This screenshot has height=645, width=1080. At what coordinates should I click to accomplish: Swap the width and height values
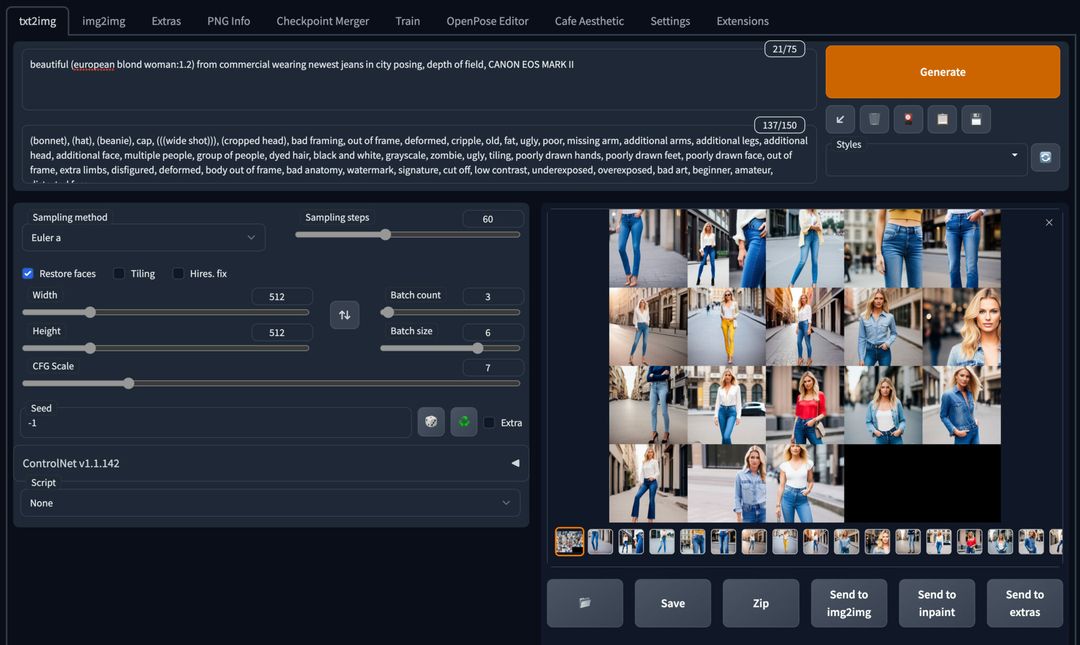point(344,315)
